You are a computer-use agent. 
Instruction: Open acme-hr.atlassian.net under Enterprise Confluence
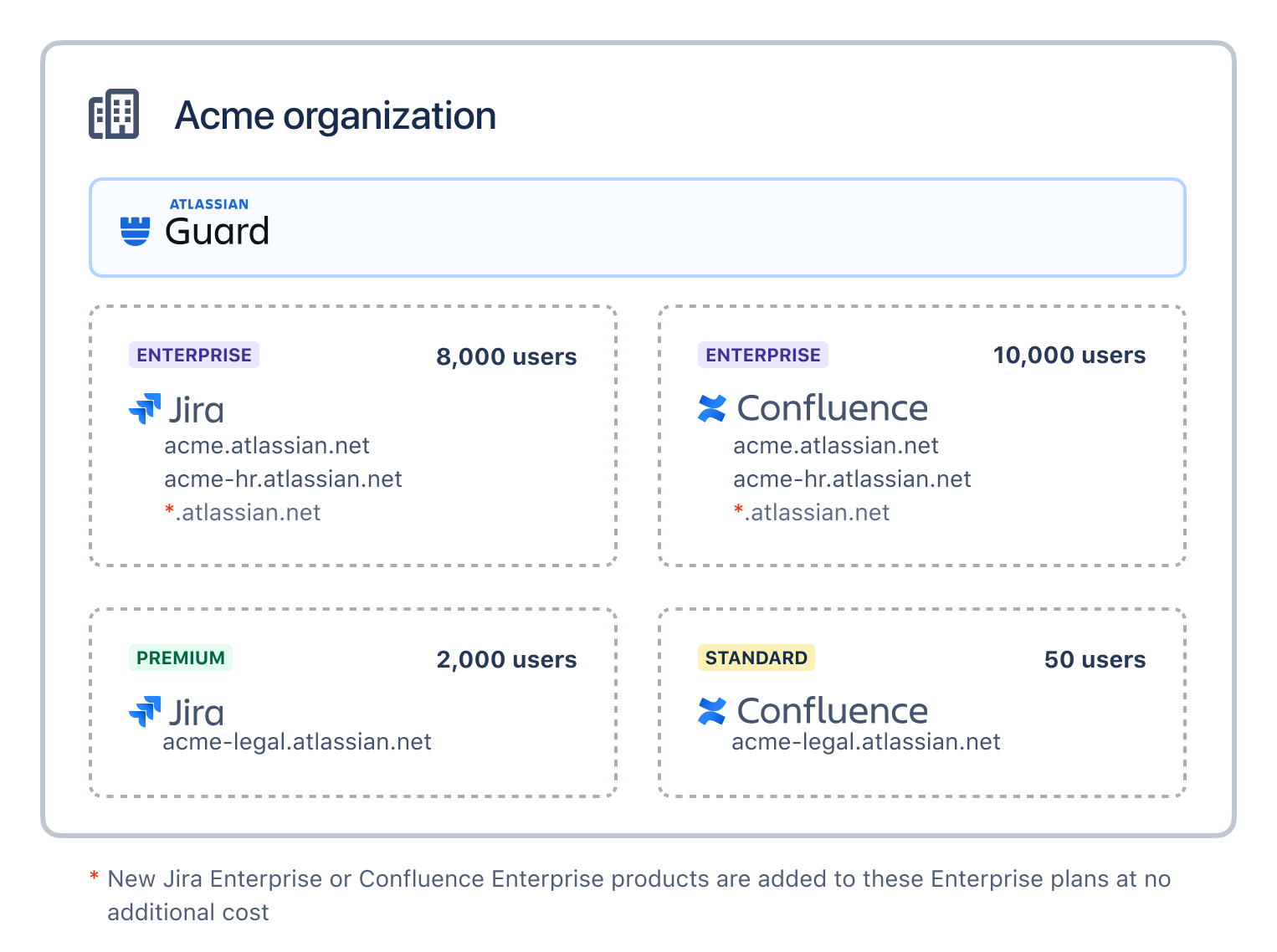852,479
